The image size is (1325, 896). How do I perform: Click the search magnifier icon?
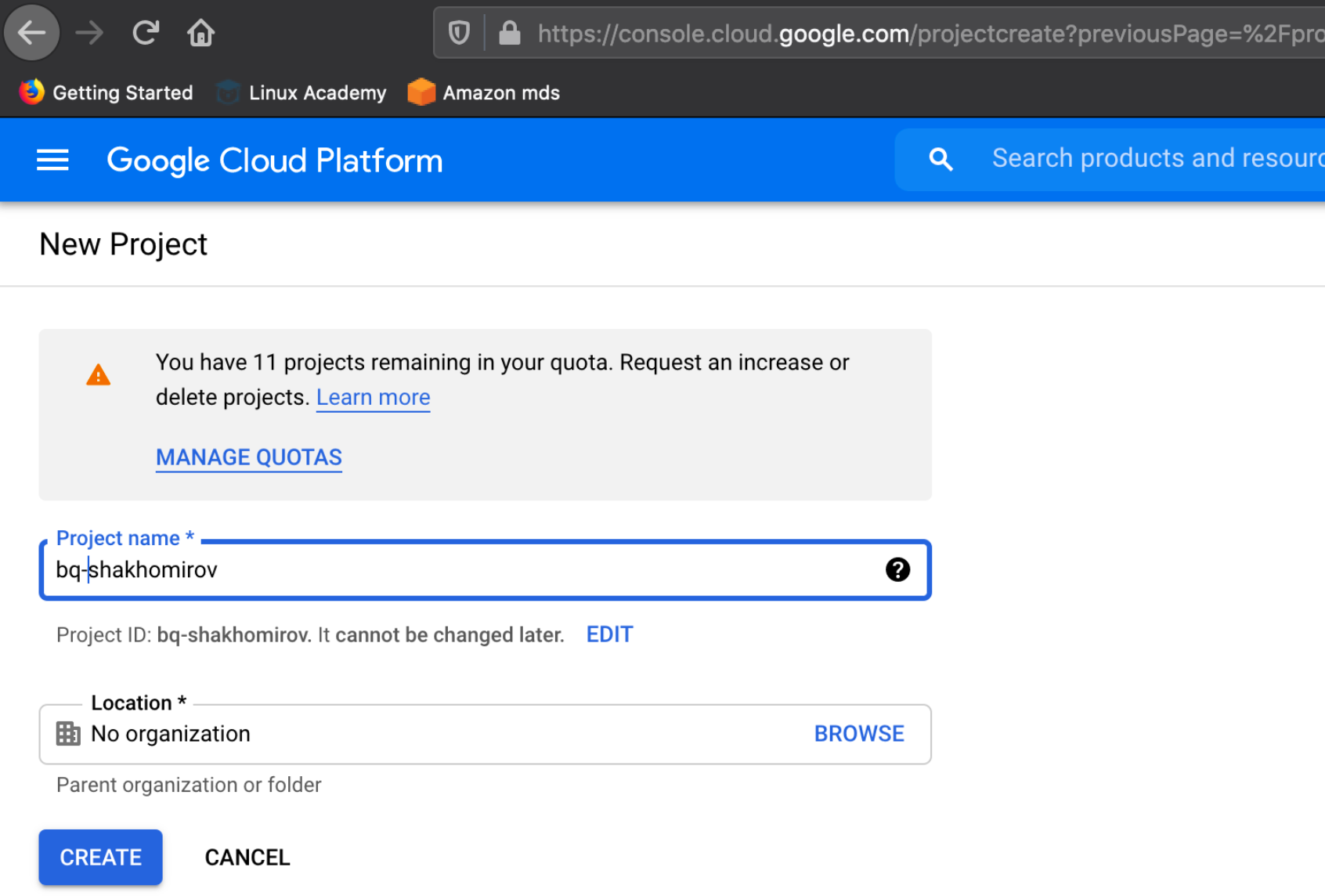point(940,159)
